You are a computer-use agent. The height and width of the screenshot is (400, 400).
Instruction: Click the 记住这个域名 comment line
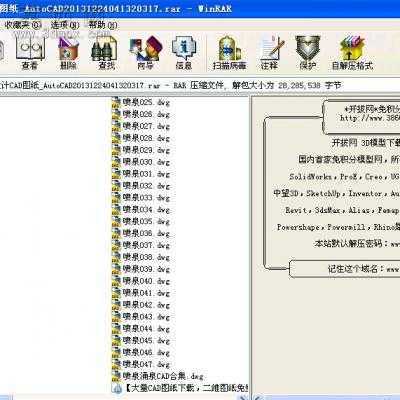click(363, 269)
